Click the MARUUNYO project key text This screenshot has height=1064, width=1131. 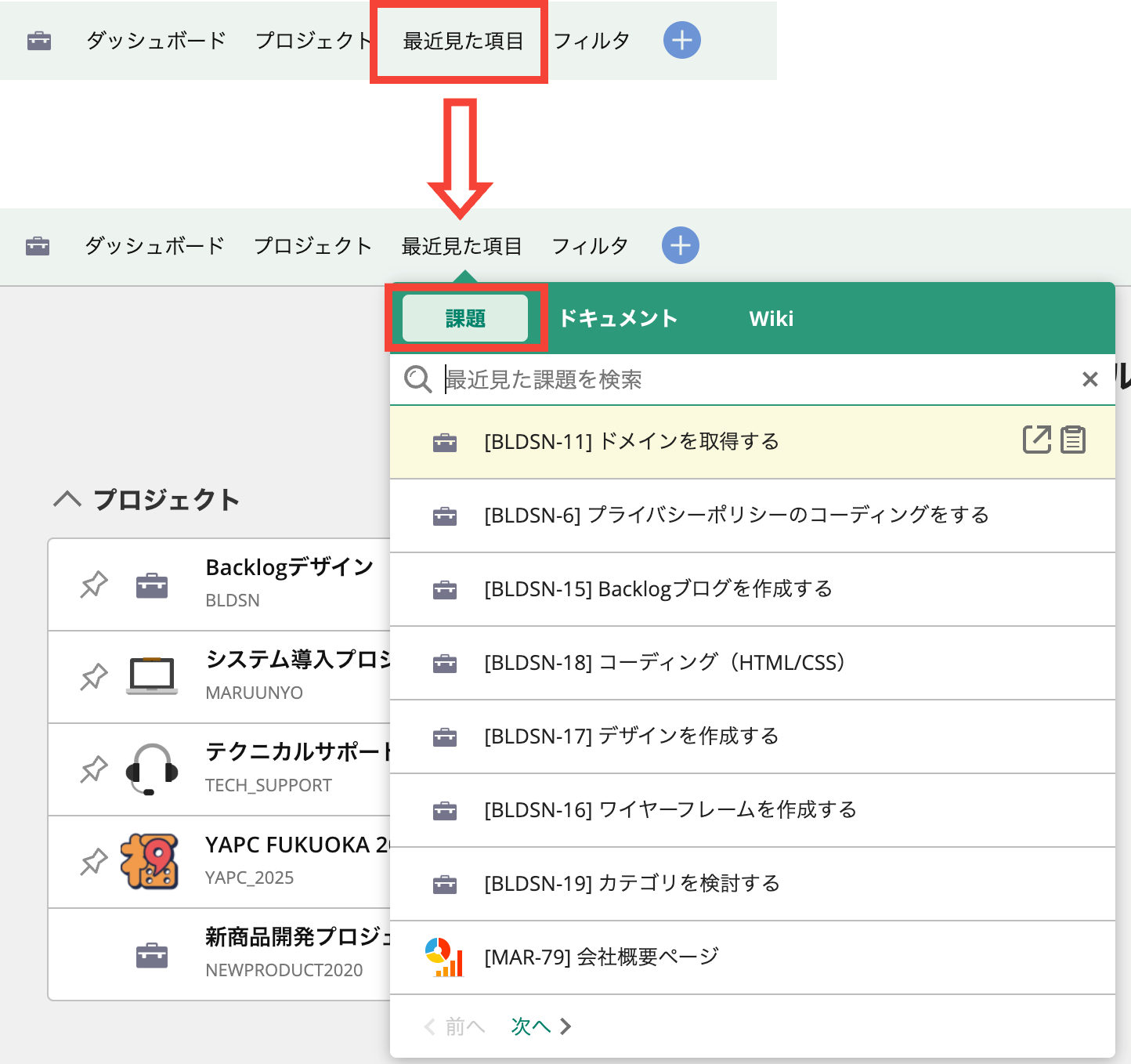[254, 693]
